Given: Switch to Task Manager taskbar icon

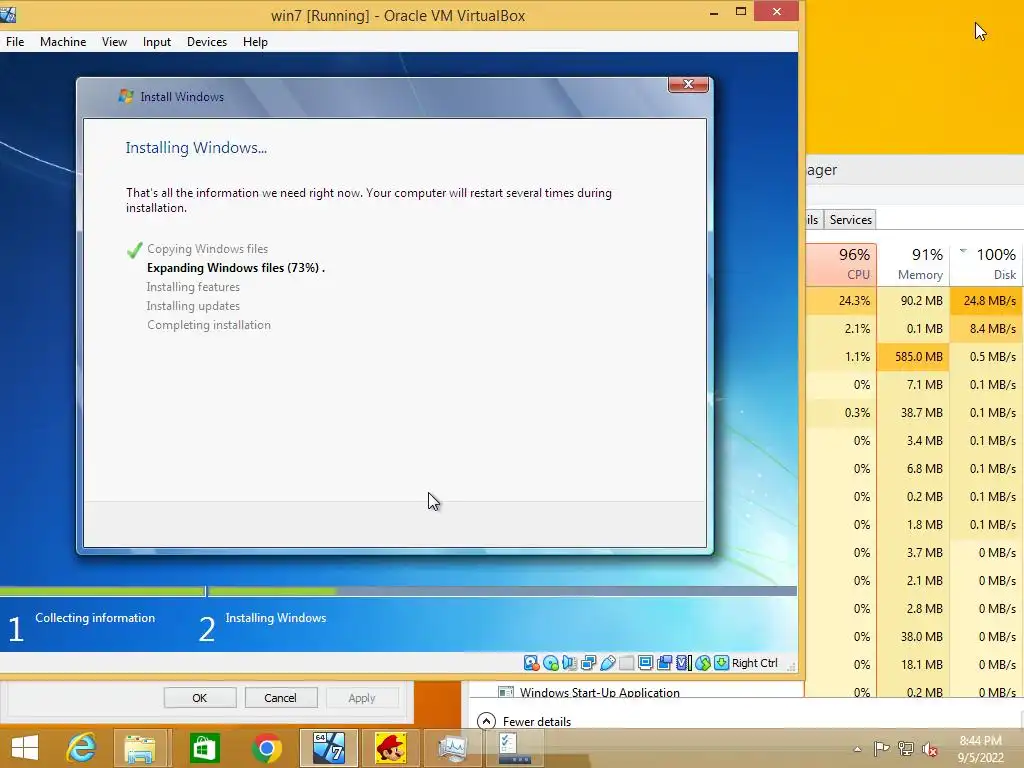Looking at the screenshot, I should tap(453, 748).
